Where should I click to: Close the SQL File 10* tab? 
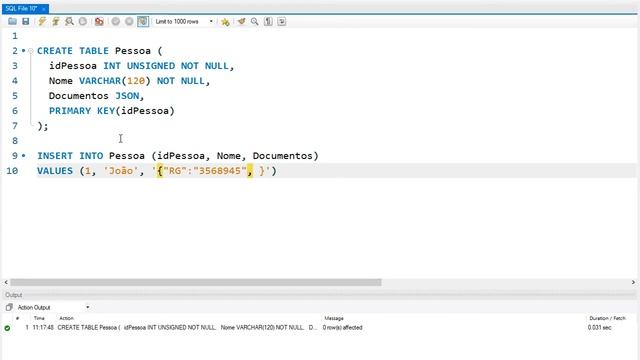(44, 9)
